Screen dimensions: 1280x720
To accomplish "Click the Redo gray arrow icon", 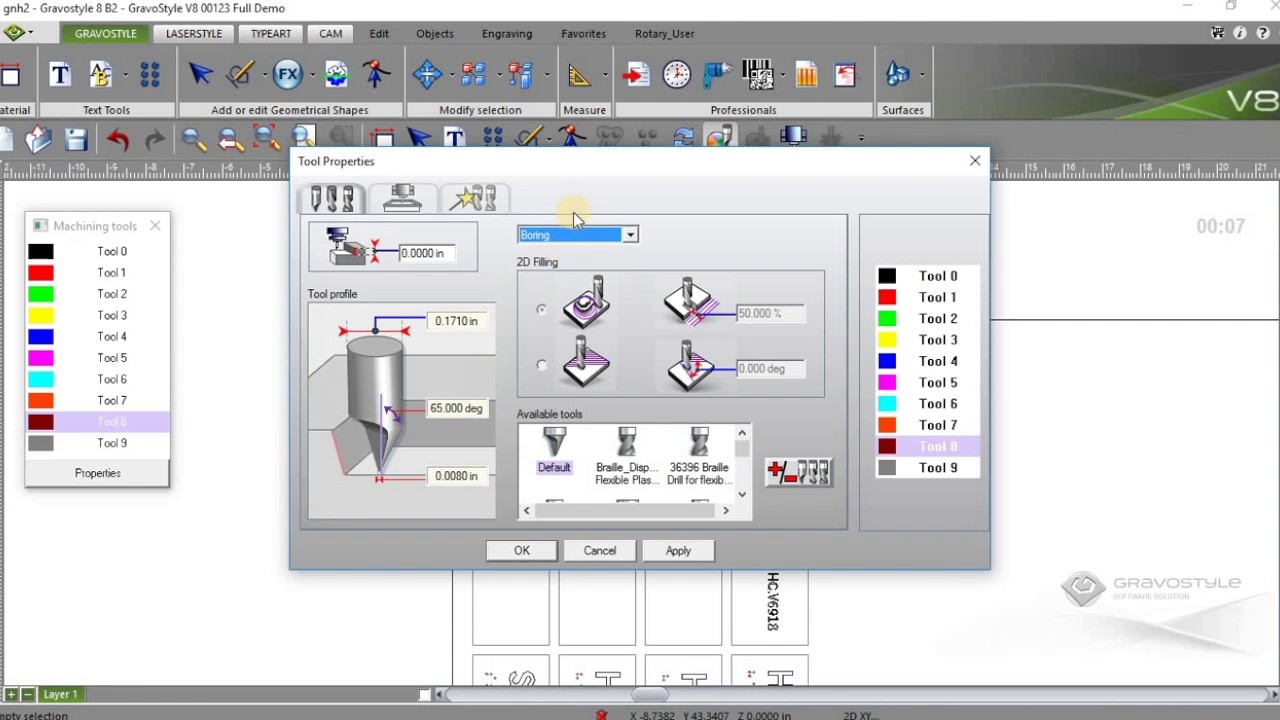I will point(154,139).
